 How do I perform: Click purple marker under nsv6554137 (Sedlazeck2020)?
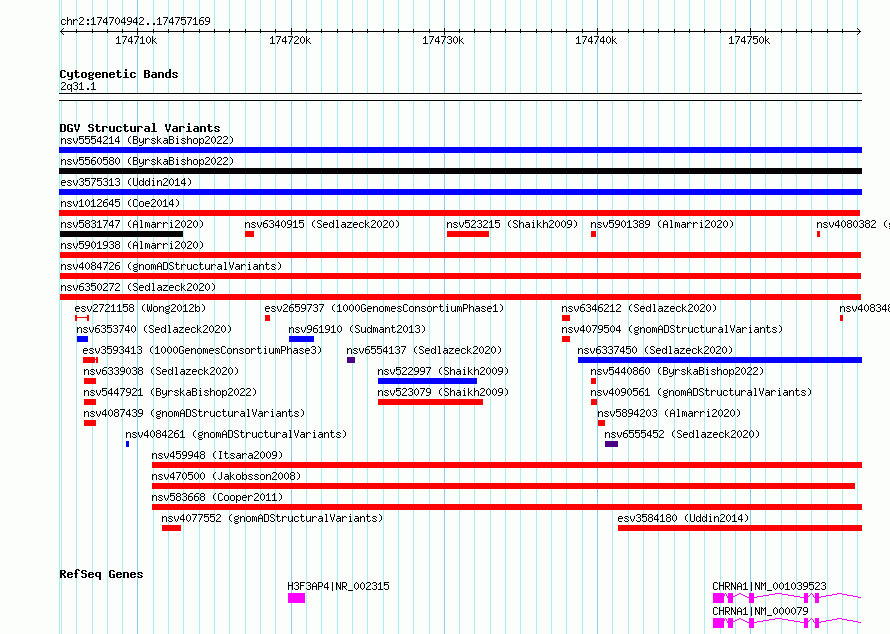point(351,360)
